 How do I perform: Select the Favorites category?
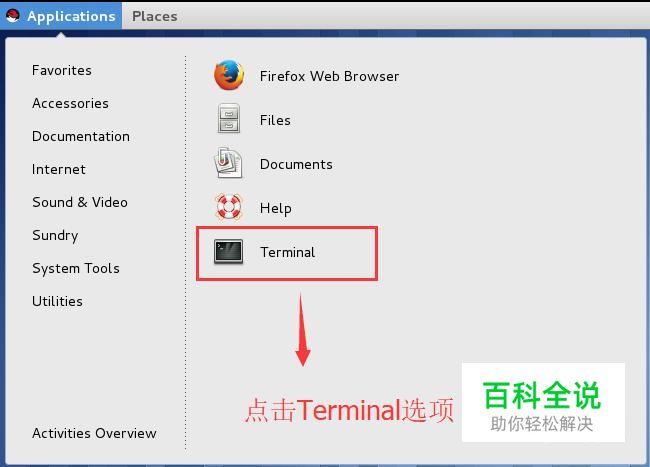[62, 70]
